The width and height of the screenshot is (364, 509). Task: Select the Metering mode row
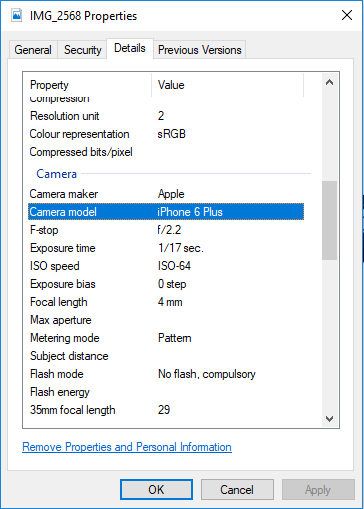click(166, 338)
